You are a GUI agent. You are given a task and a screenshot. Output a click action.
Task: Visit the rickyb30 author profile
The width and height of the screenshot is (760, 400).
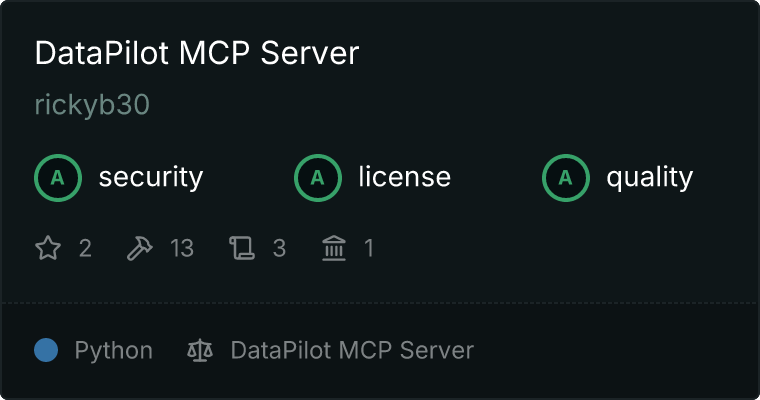point(92,105)
